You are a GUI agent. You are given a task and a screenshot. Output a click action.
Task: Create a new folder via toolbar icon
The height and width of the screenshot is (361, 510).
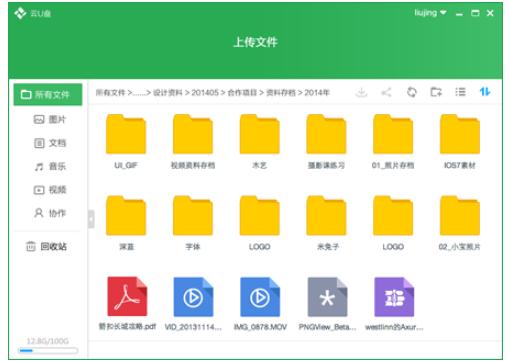click(x=436, y=92)
